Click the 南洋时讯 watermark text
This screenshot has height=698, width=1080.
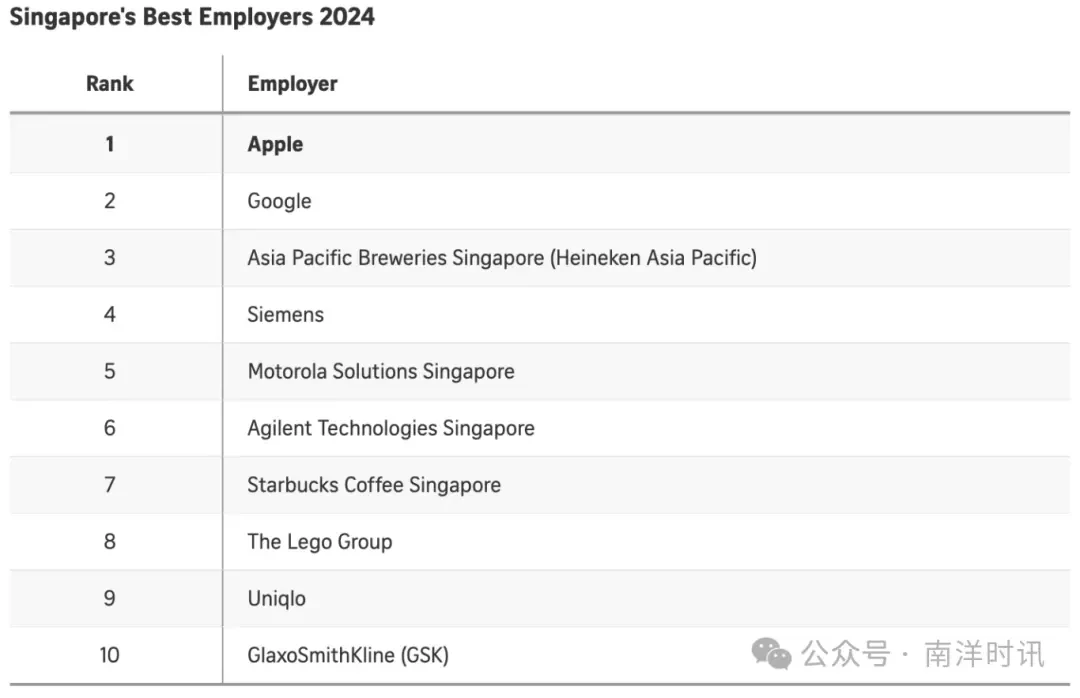click(x=984, y=655)
